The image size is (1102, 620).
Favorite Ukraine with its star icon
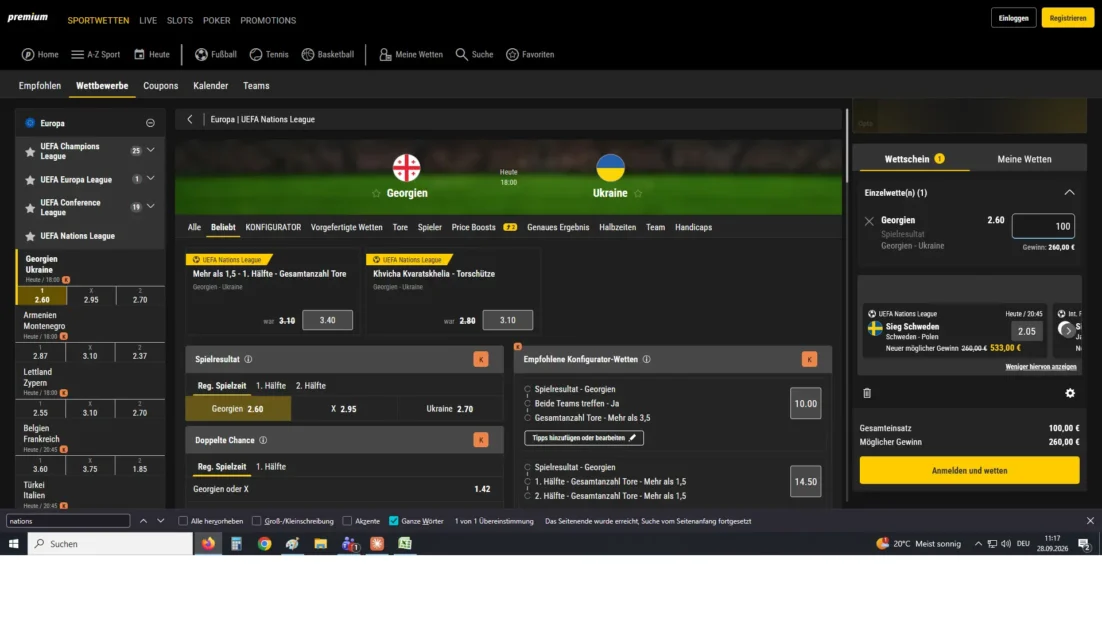coord(638,193)
